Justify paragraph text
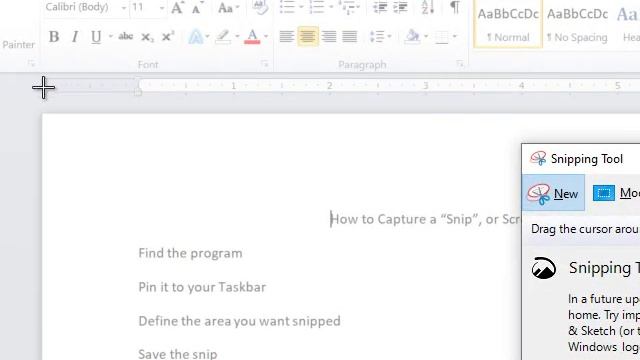This screenshot has width=640, height=360. click(350, 37)
